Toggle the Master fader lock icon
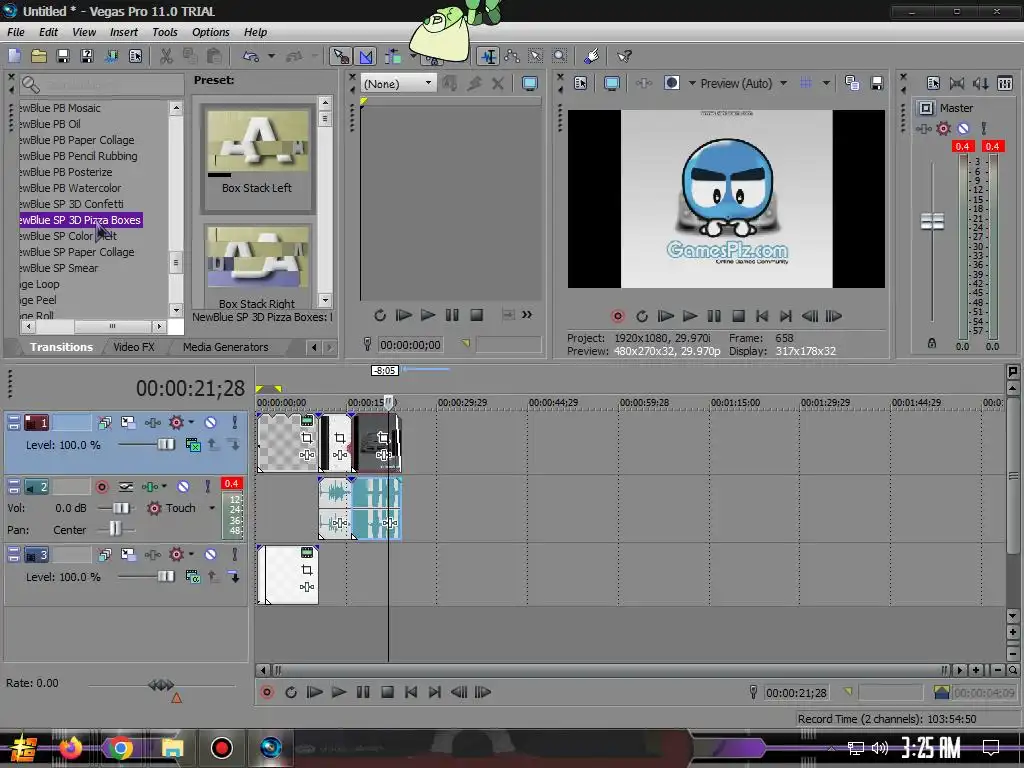 [932, 343]
